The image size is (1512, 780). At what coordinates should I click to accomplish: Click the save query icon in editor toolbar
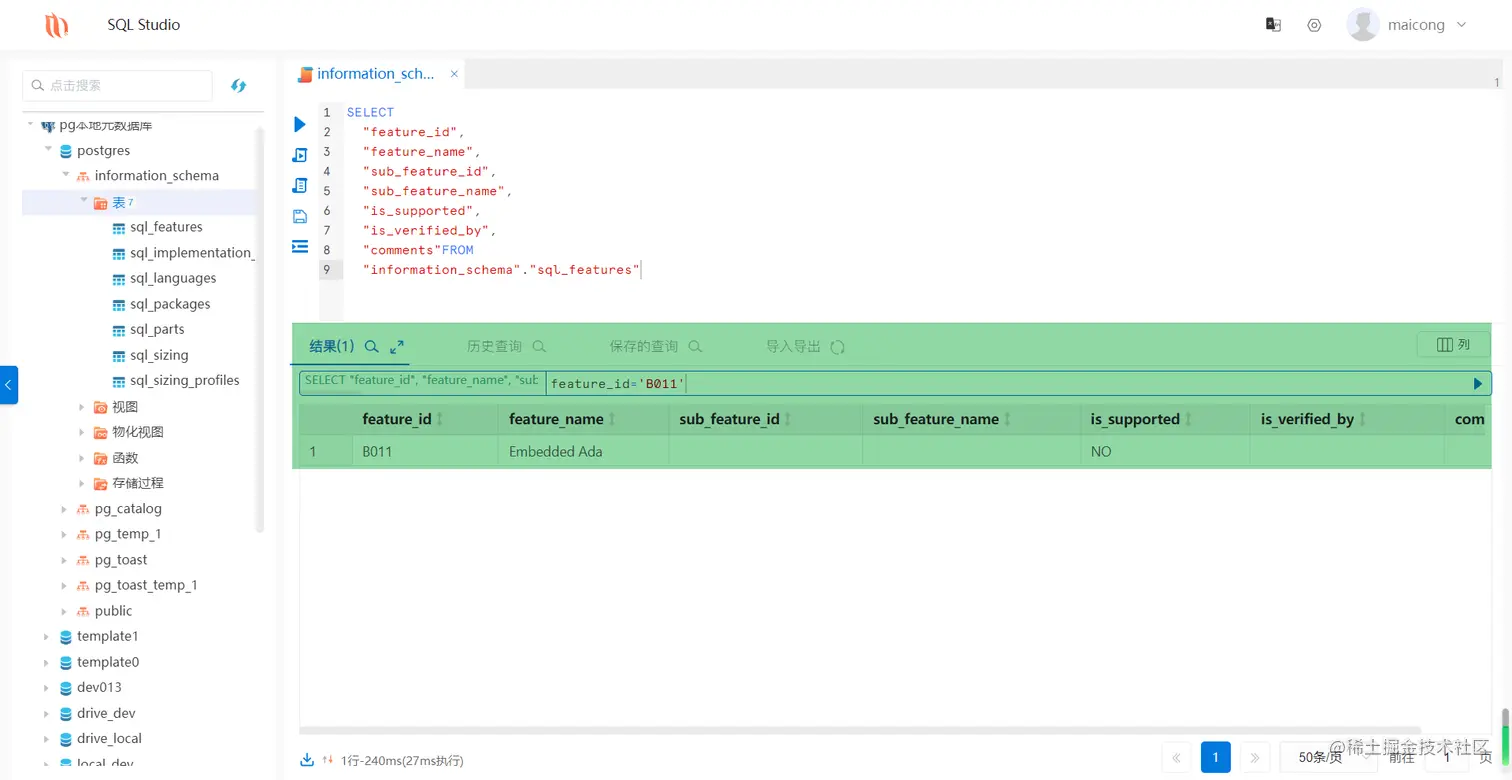(299, 215)
